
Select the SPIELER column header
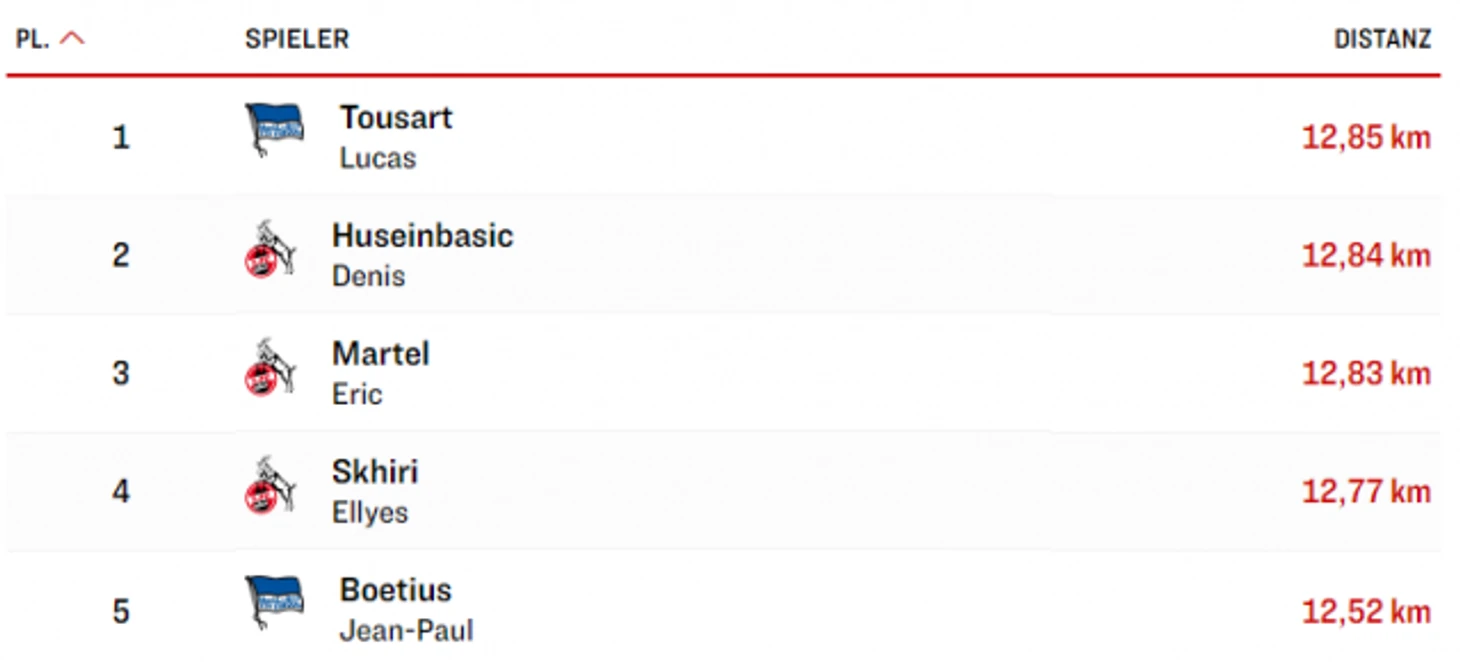point(297,40)
